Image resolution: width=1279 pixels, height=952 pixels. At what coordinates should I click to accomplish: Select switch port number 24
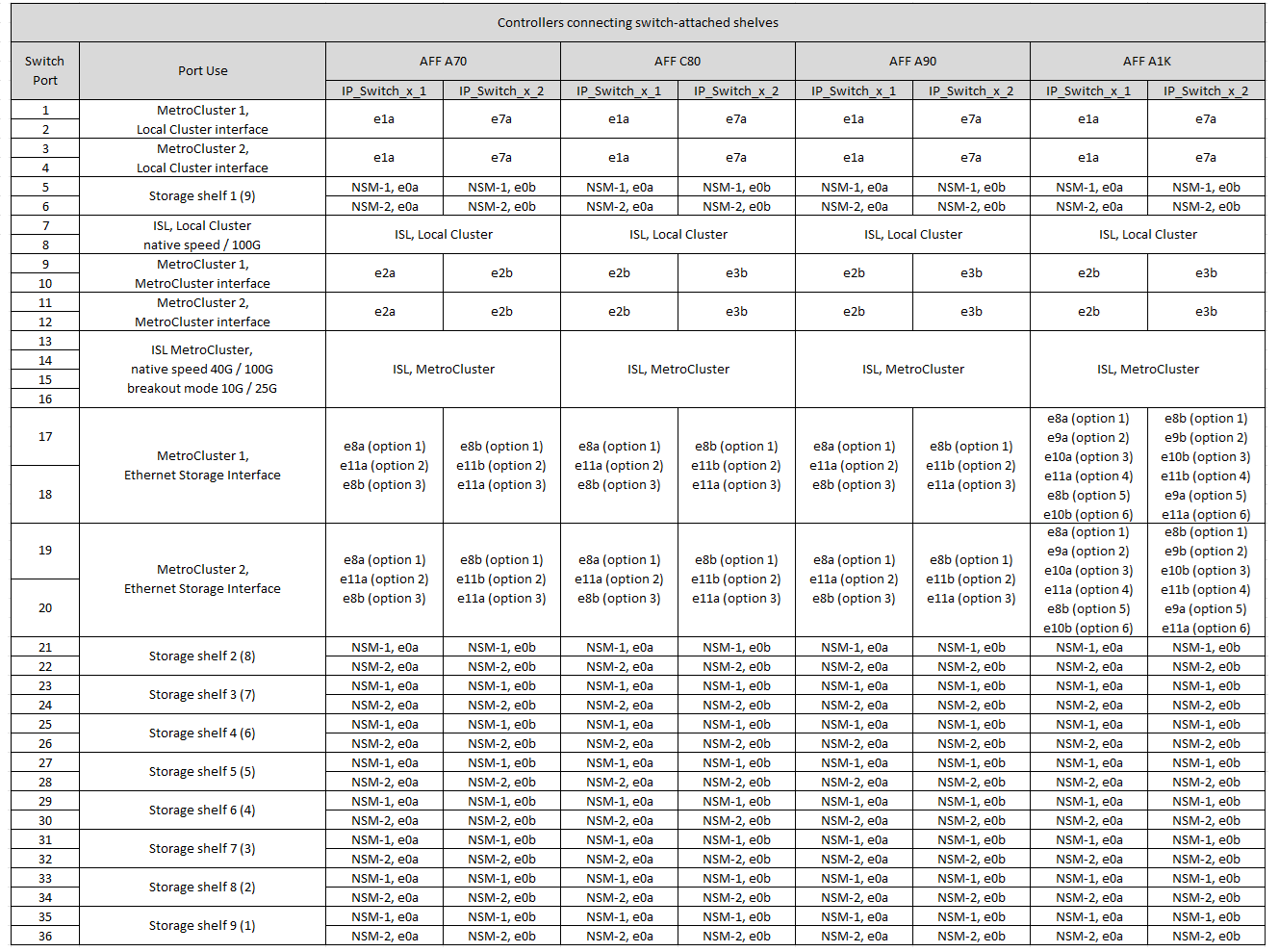(45, 705)
